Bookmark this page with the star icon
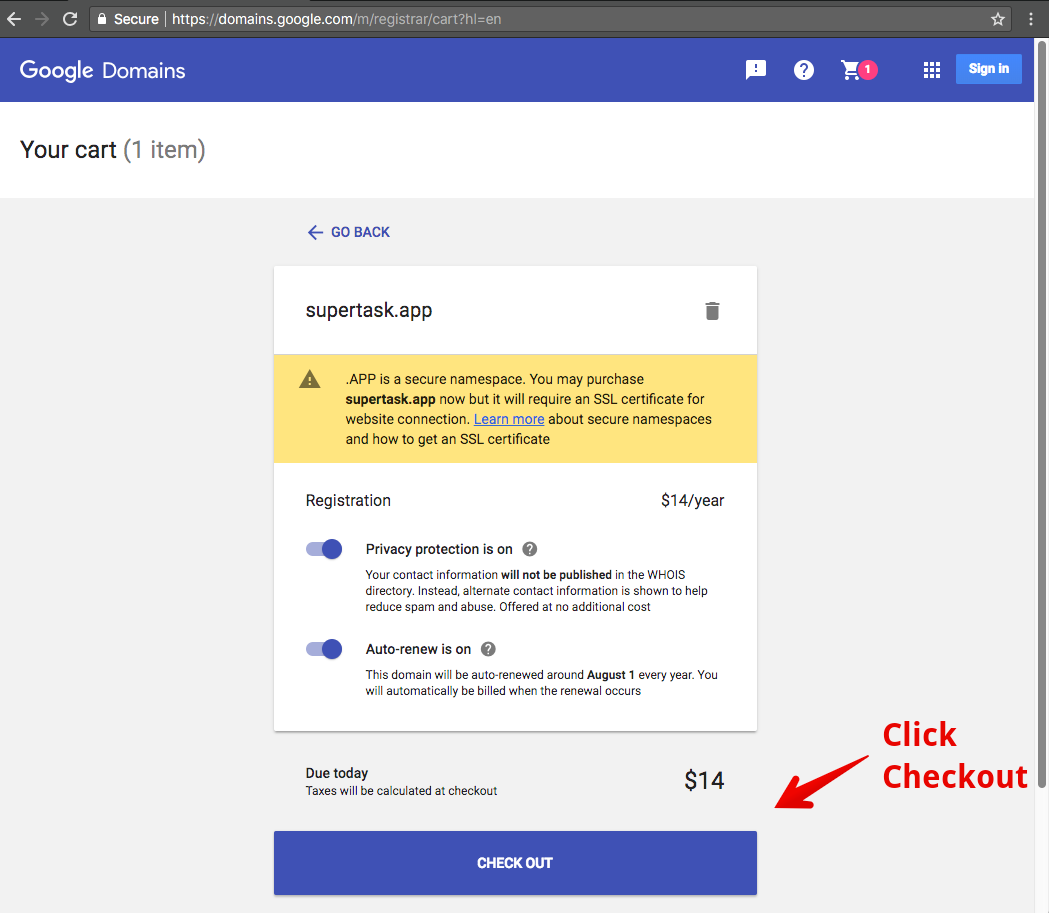The image size is (1049, 913). [997, 19]
